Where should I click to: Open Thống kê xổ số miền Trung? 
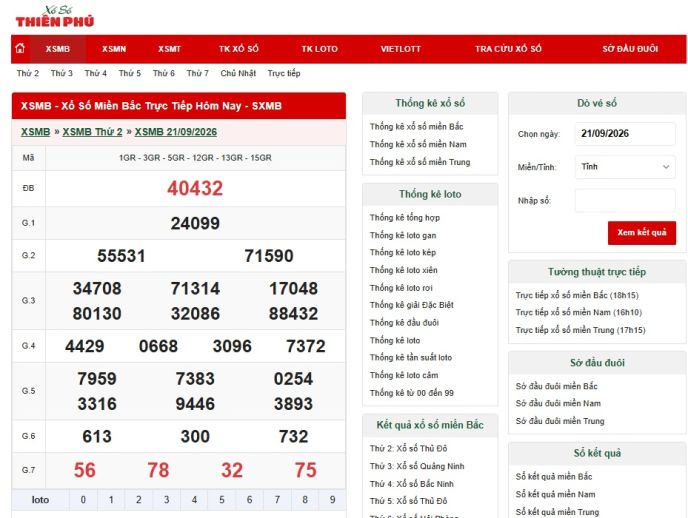pos(420,162)
